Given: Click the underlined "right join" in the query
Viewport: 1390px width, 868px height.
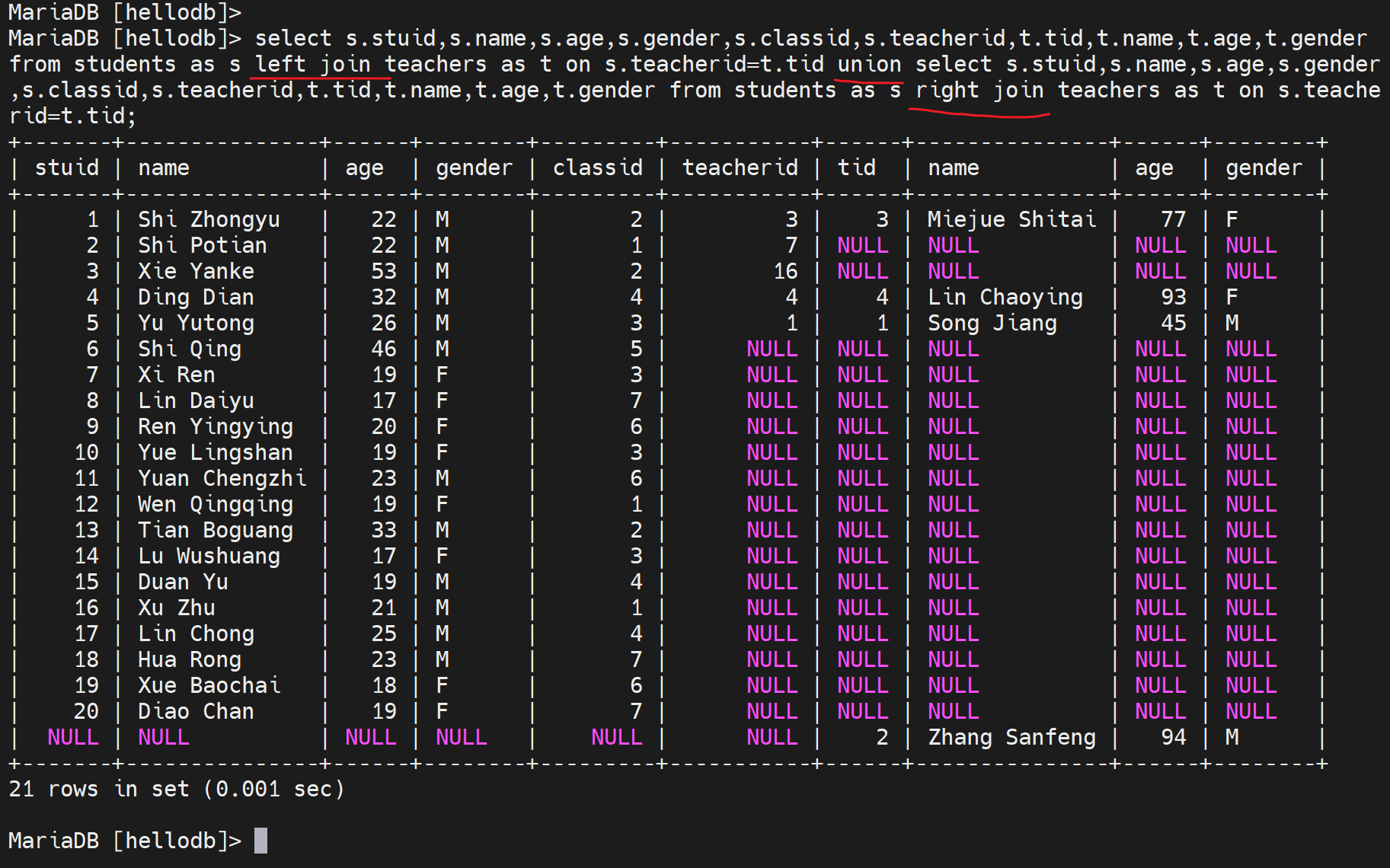Looking at the screenshot, I should click(x=979, y=90).
